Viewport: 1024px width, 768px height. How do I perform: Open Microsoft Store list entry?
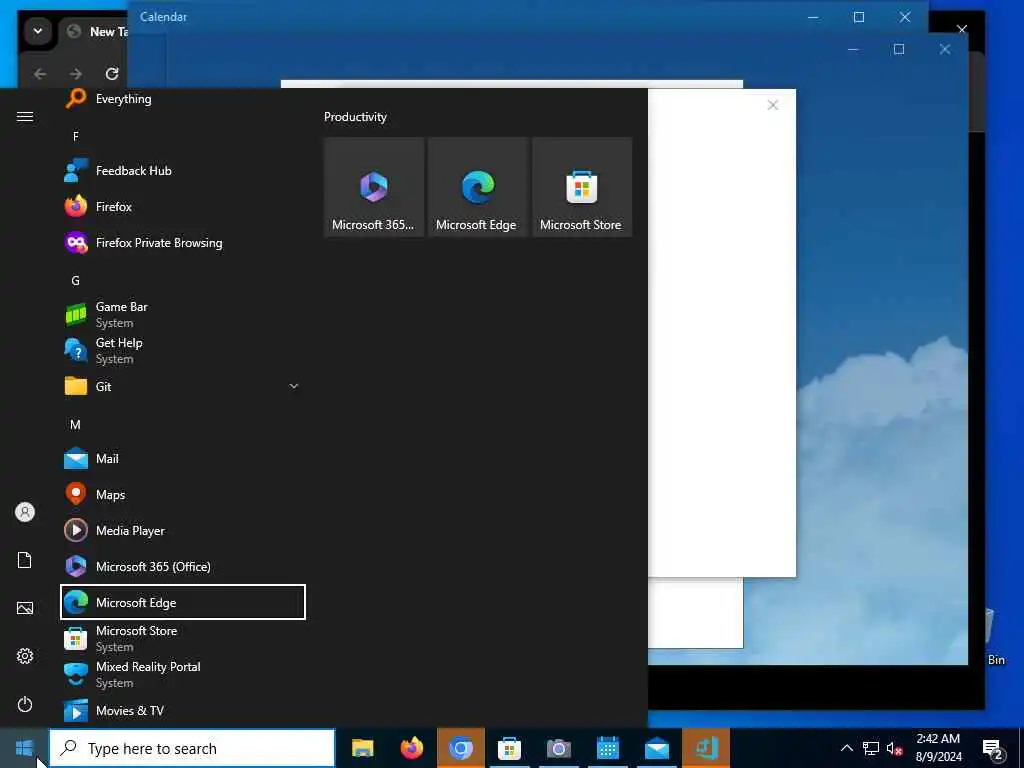pos(183,639)
